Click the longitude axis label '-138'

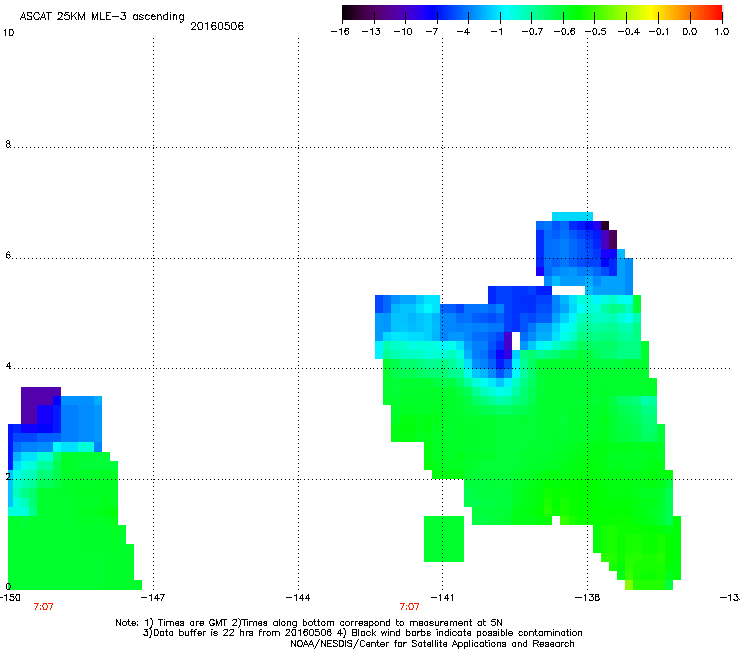(x=588, y=597)
